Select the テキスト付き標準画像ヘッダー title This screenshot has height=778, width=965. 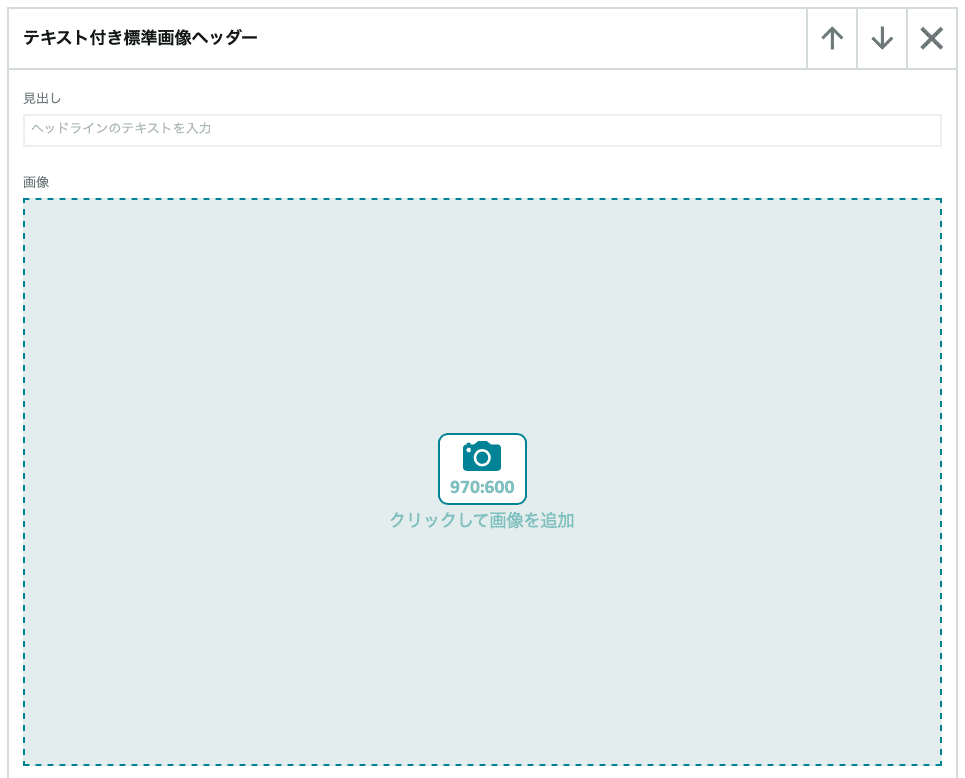click(x=140, y=38)
